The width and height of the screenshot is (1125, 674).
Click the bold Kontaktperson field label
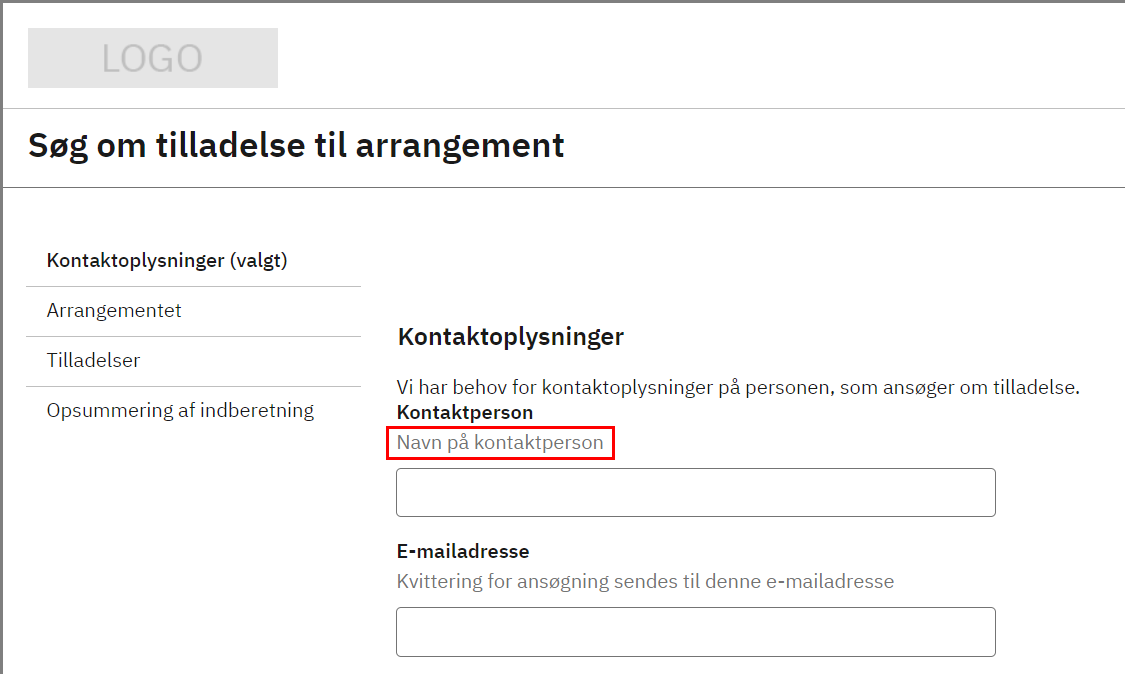point(465,412)
